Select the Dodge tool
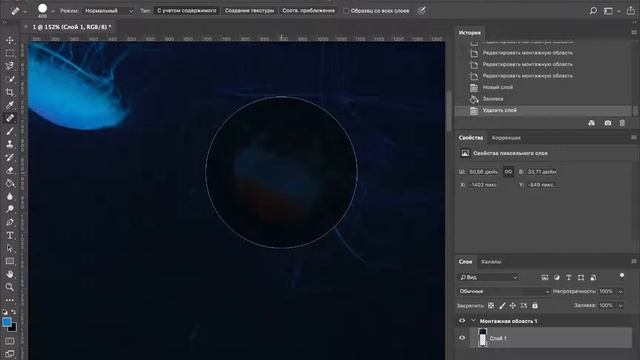The width and height of the screenshot is (640, 360). point(10,209)
